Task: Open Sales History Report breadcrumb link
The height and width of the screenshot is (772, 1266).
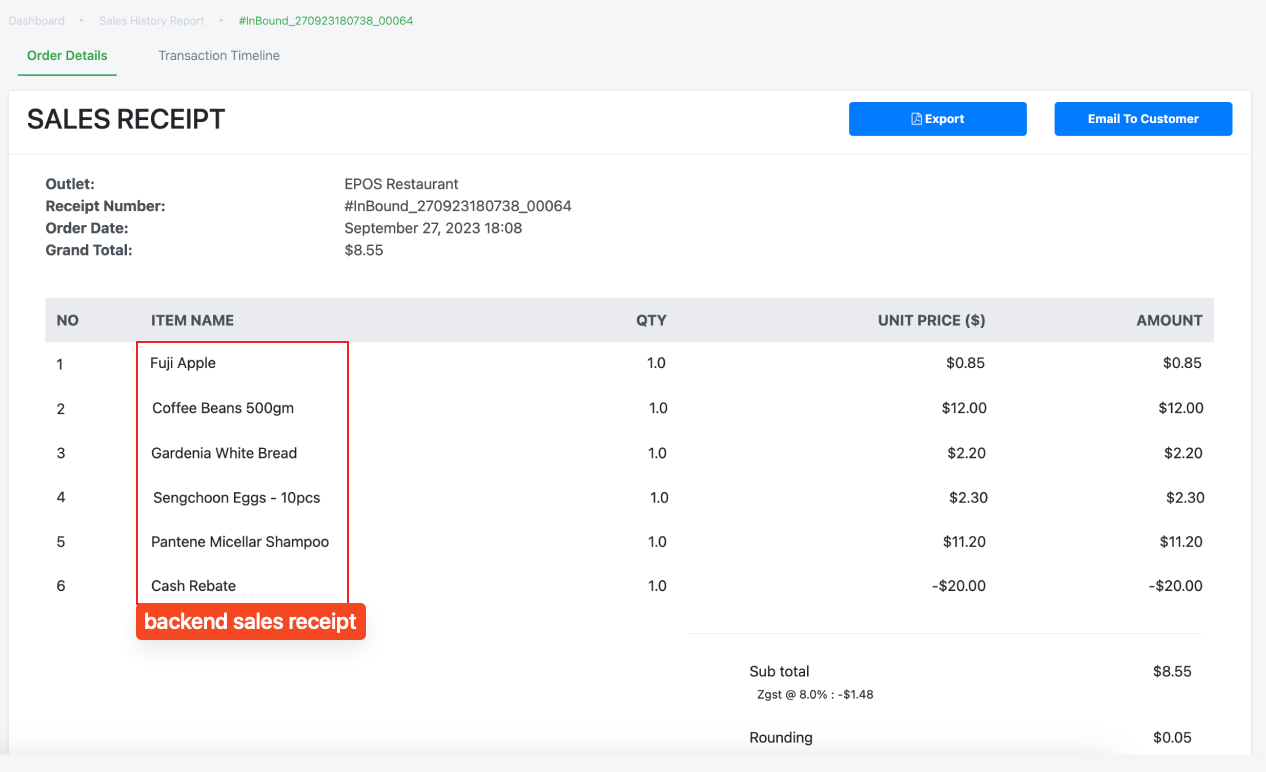Action: pyautogui.click(x=152, y=20)
